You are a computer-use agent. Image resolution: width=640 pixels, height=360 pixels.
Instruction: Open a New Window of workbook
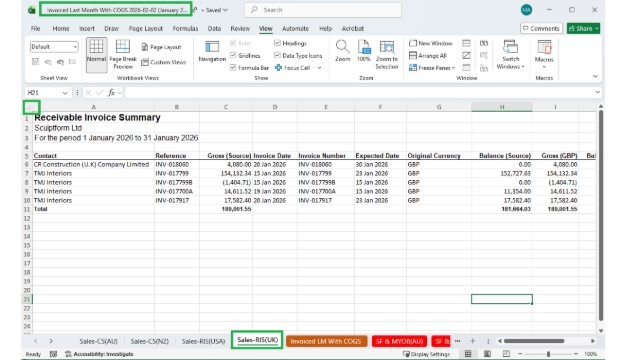(431, 43)
